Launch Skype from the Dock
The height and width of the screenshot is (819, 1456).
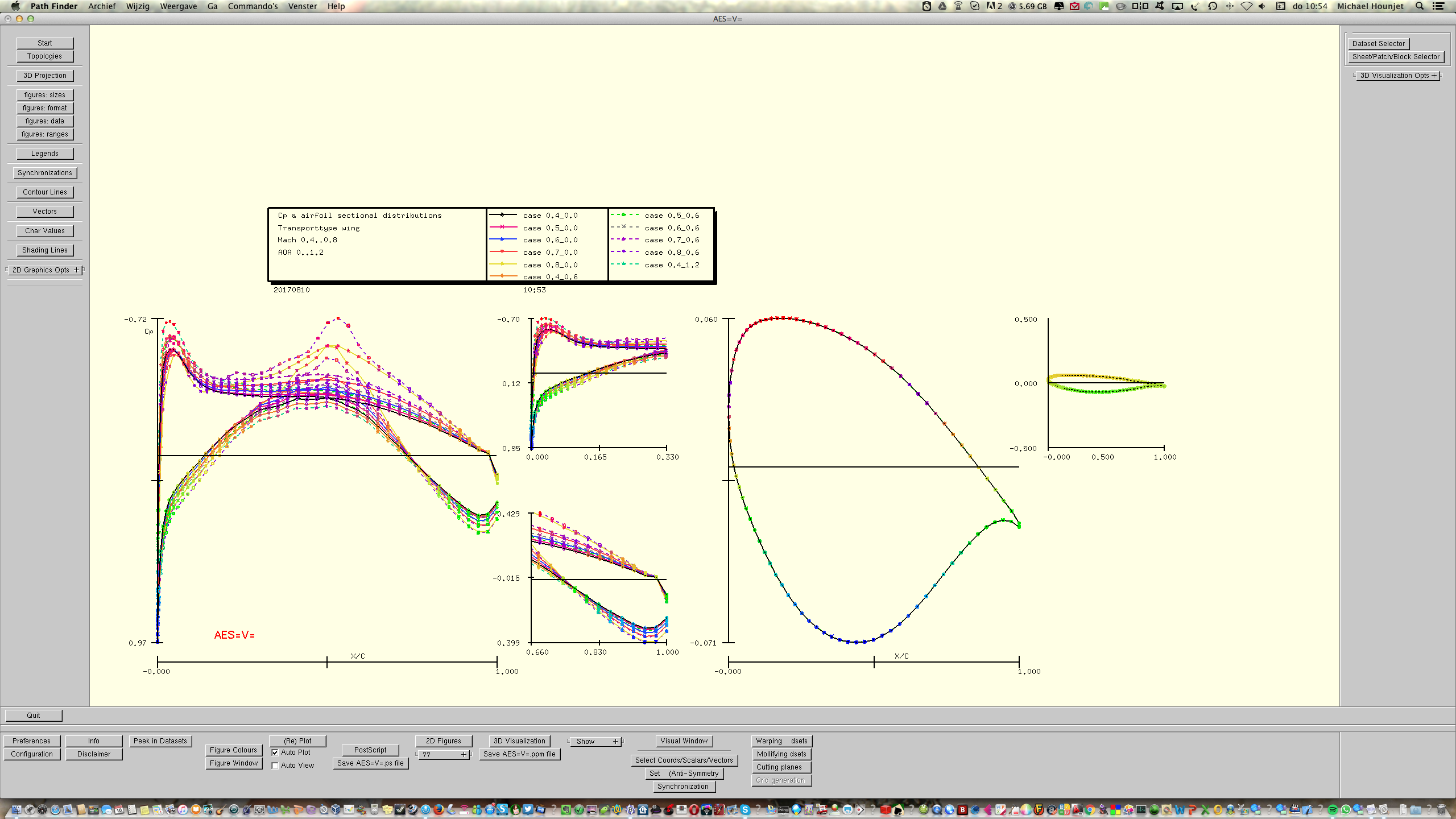click(x=745, y=809)
